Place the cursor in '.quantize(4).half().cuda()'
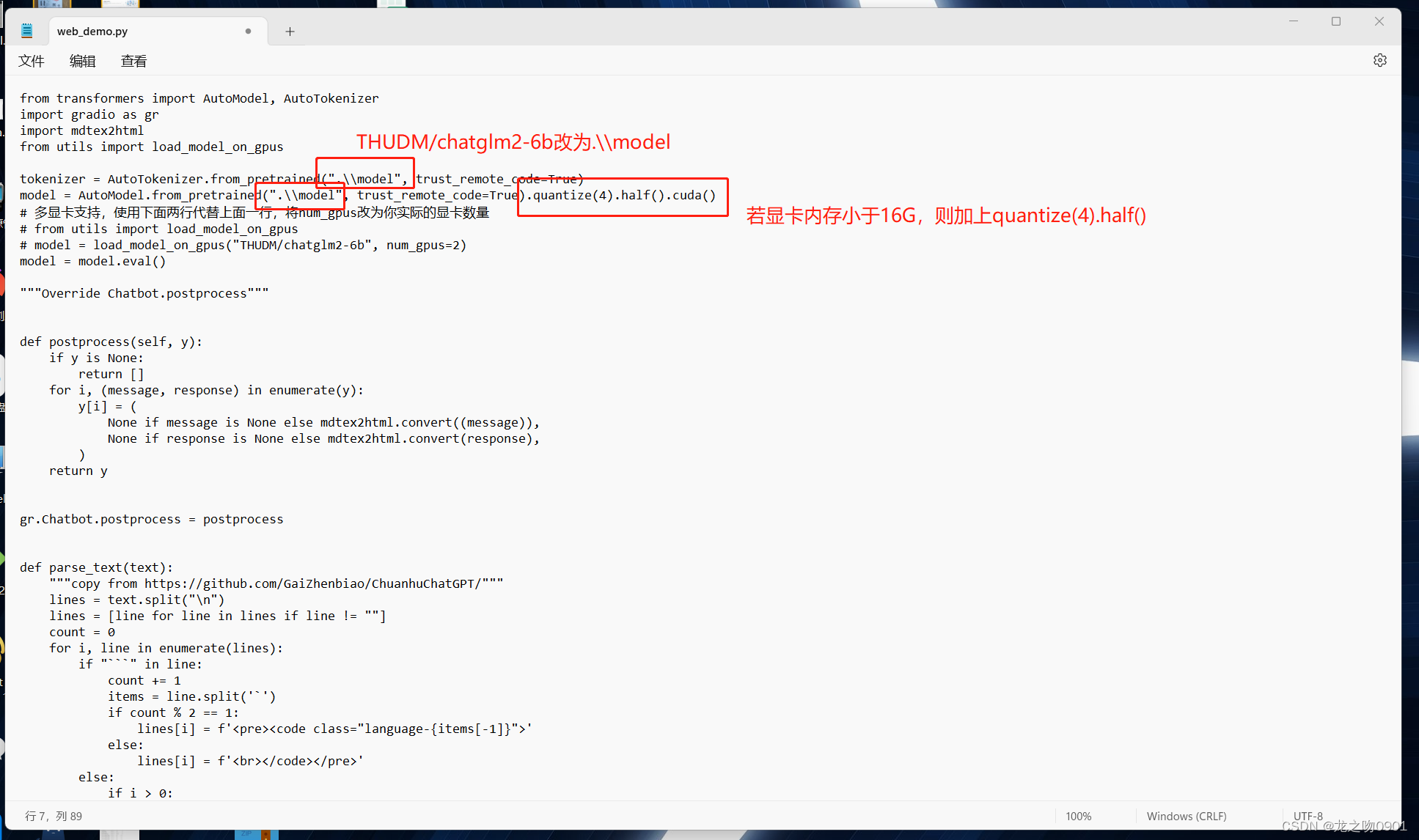The image size is (1419, 840). pos(620,195)
